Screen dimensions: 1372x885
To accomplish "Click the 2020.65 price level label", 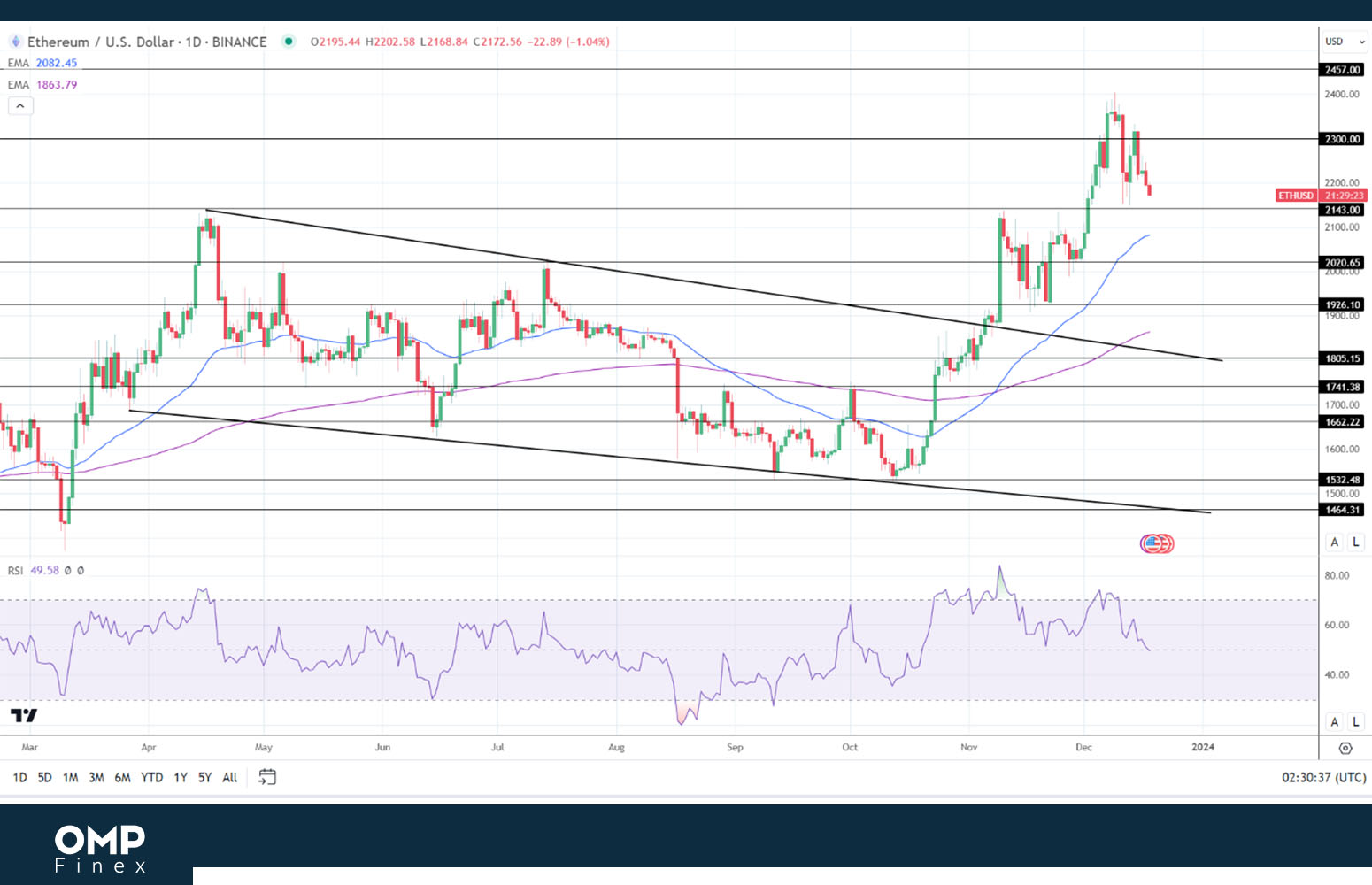I will pos(1343,263).
